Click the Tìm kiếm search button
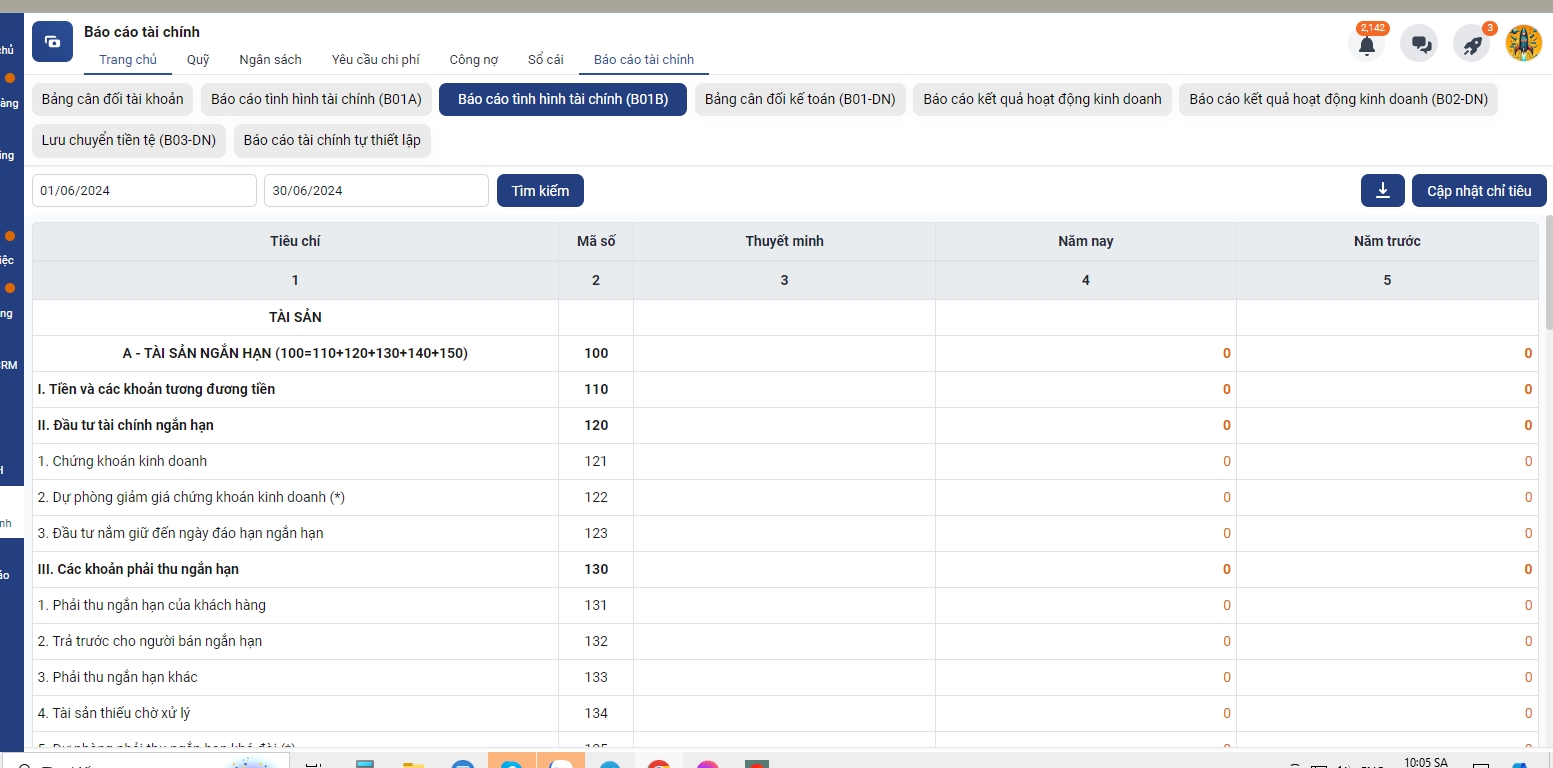The height and width of the screenshot is (768, 1553). [540, 190]
